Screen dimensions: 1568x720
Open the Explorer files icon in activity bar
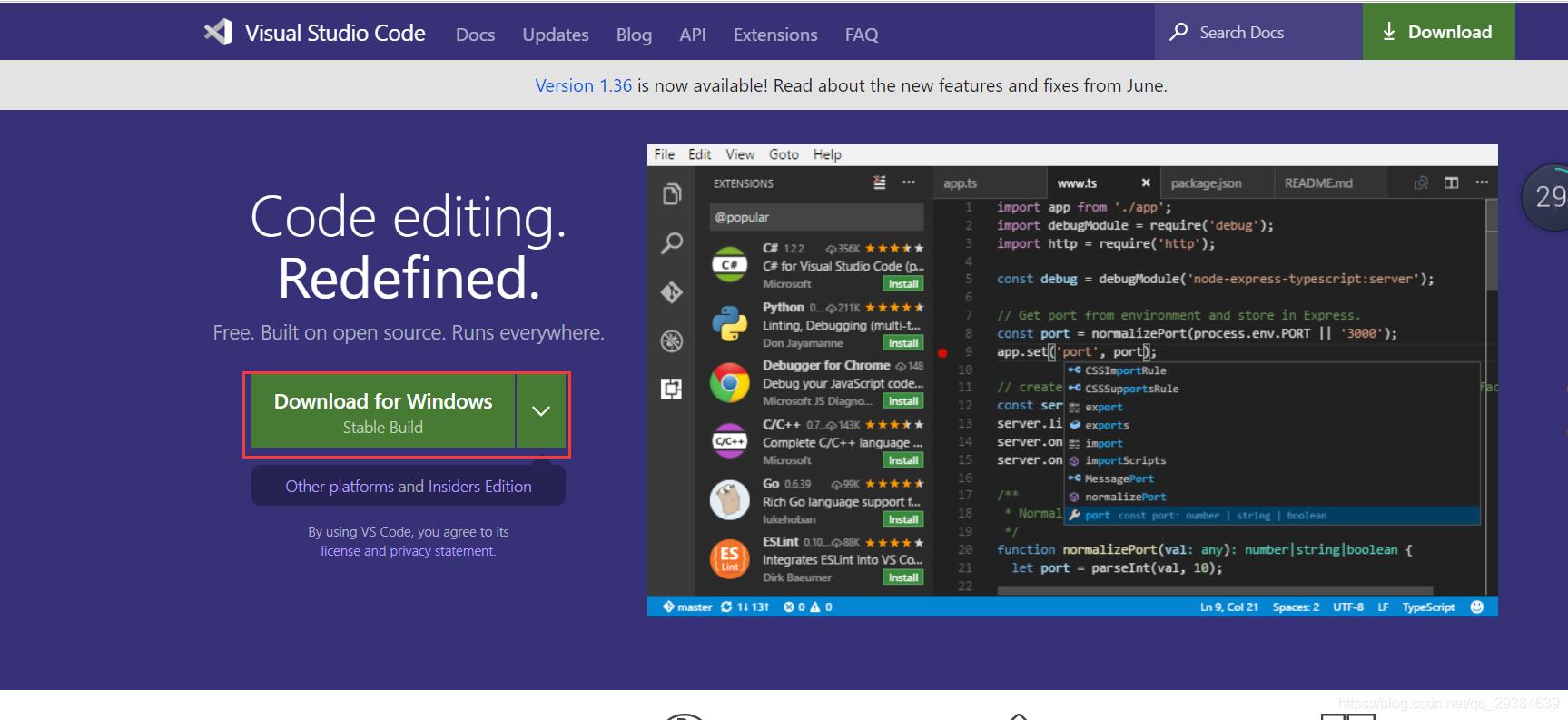pos(672,194)
